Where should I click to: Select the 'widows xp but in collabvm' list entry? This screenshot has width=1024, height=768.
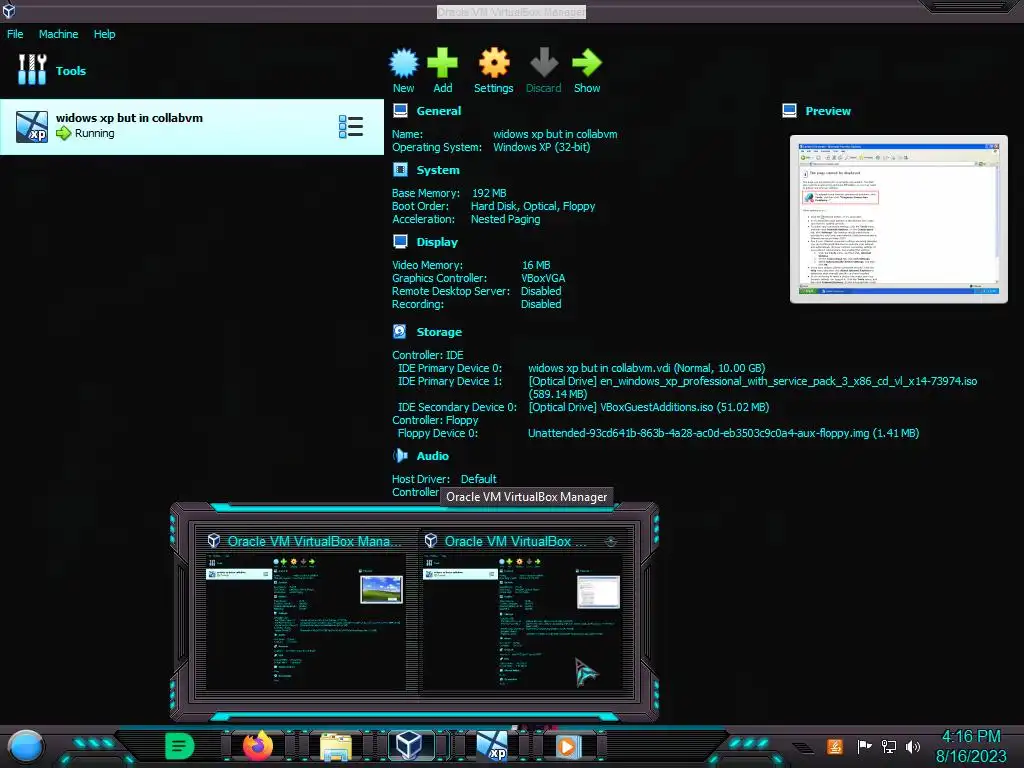(192, 127)
